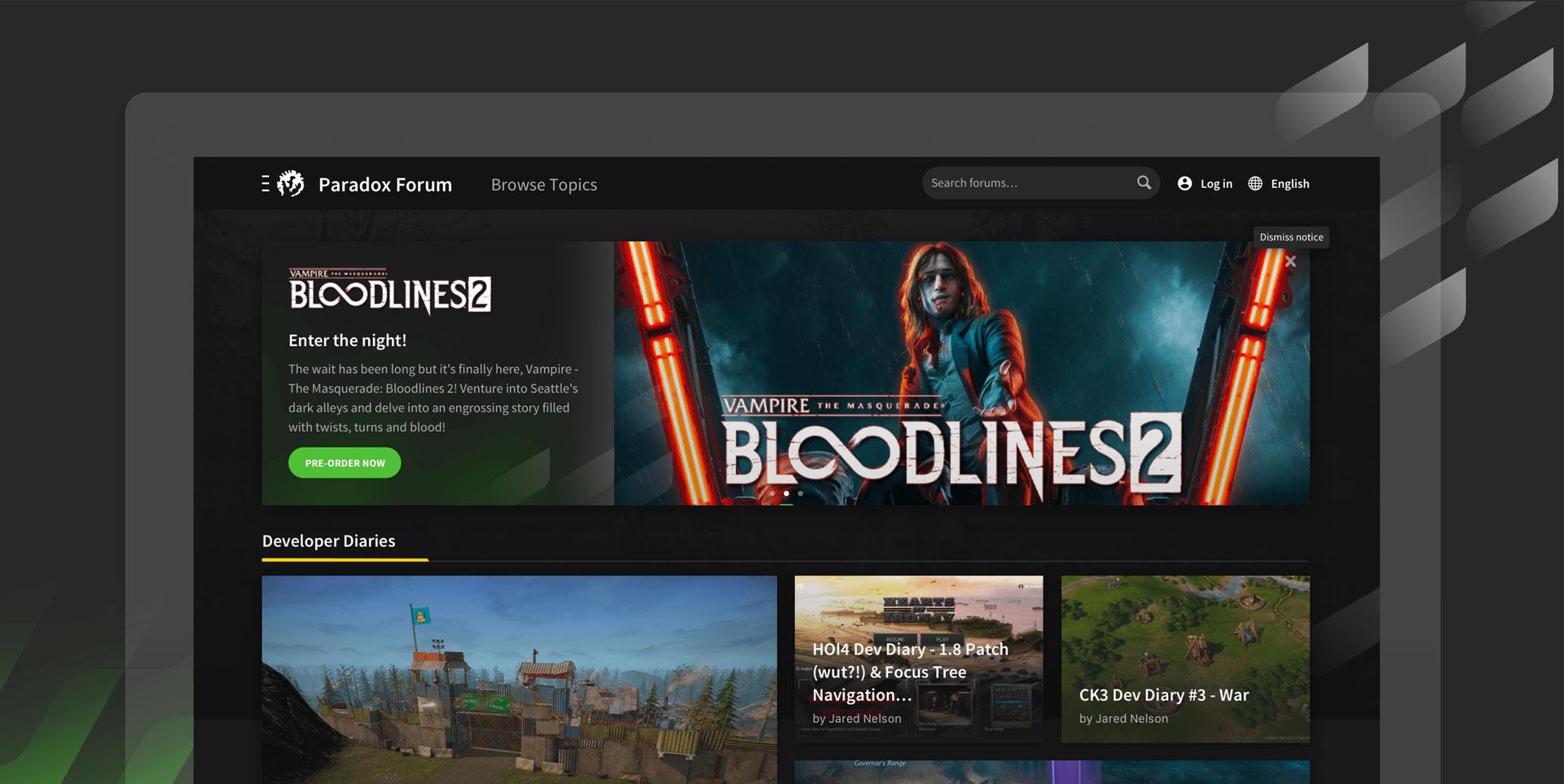
Task: Open the HOI4 Dev Diary 1.8 Patch card
Action: (918, 659)
